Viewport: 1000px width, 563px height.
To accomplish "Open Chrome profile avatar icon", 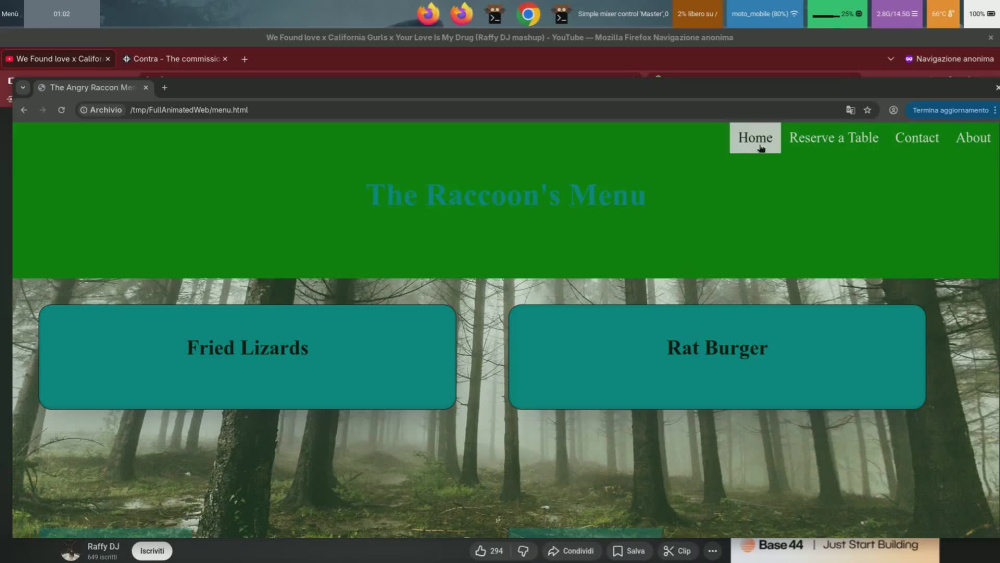I will pyautogui.click(x=893, y=110).
